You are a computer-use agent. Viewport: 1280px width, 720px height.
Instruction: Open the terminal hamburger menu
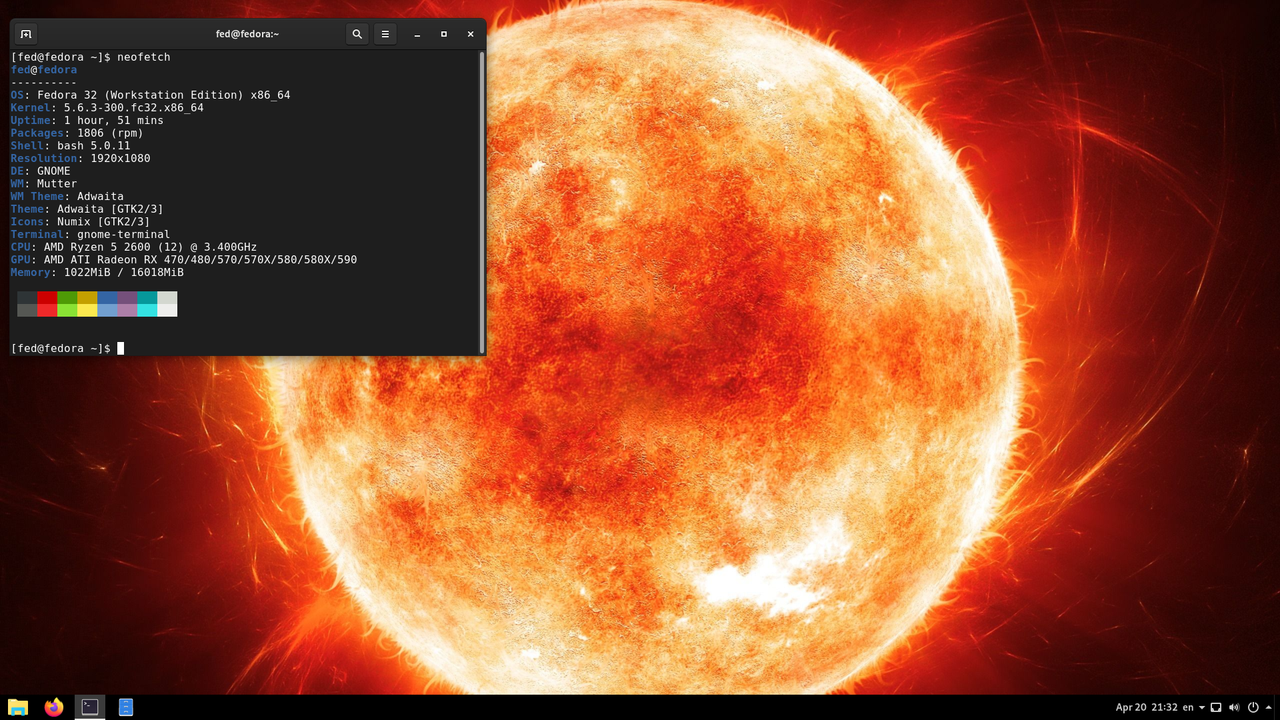pyautogui.click(x=385, y=34)
